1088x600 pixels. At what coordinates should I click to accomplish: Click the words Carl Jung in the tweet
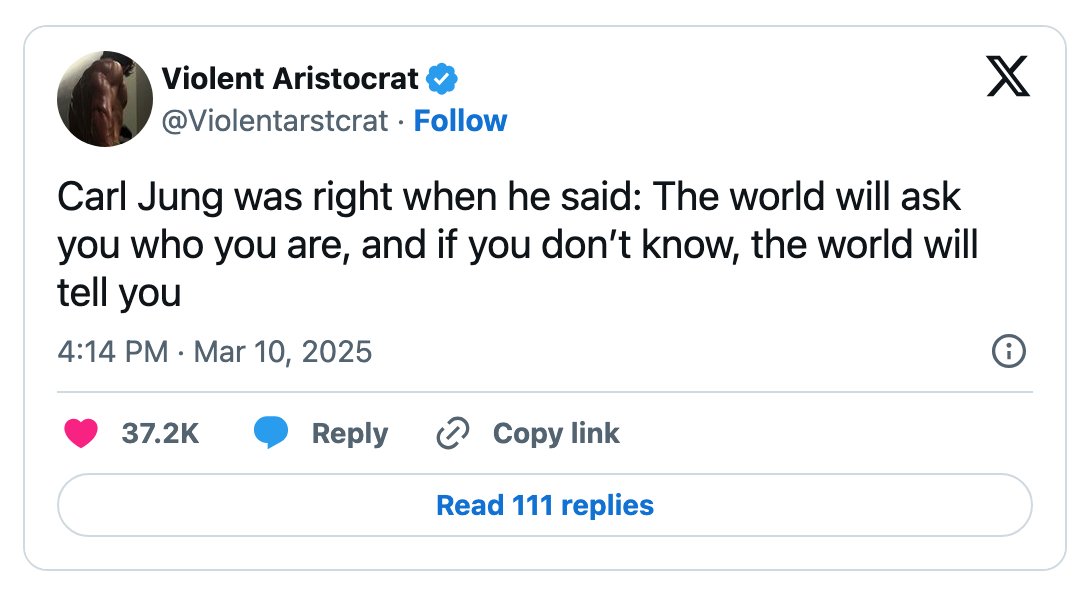pos(140,198)
